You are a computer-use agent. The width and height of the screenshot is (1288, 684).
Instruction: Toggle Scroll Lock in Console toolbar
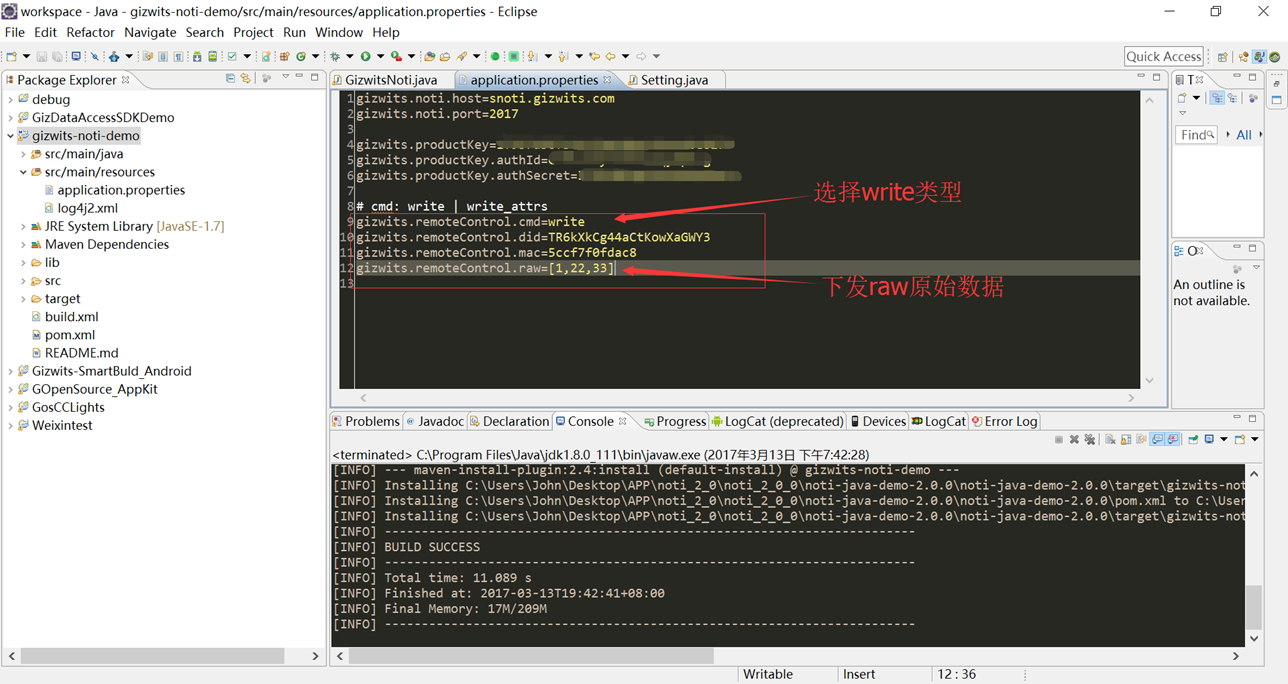1126,440
